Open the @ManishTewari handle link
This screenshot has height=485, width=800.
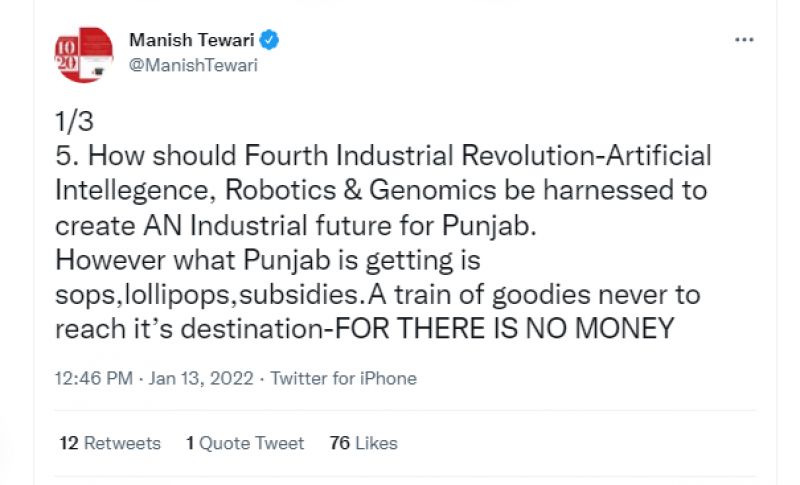click(192, 65)
